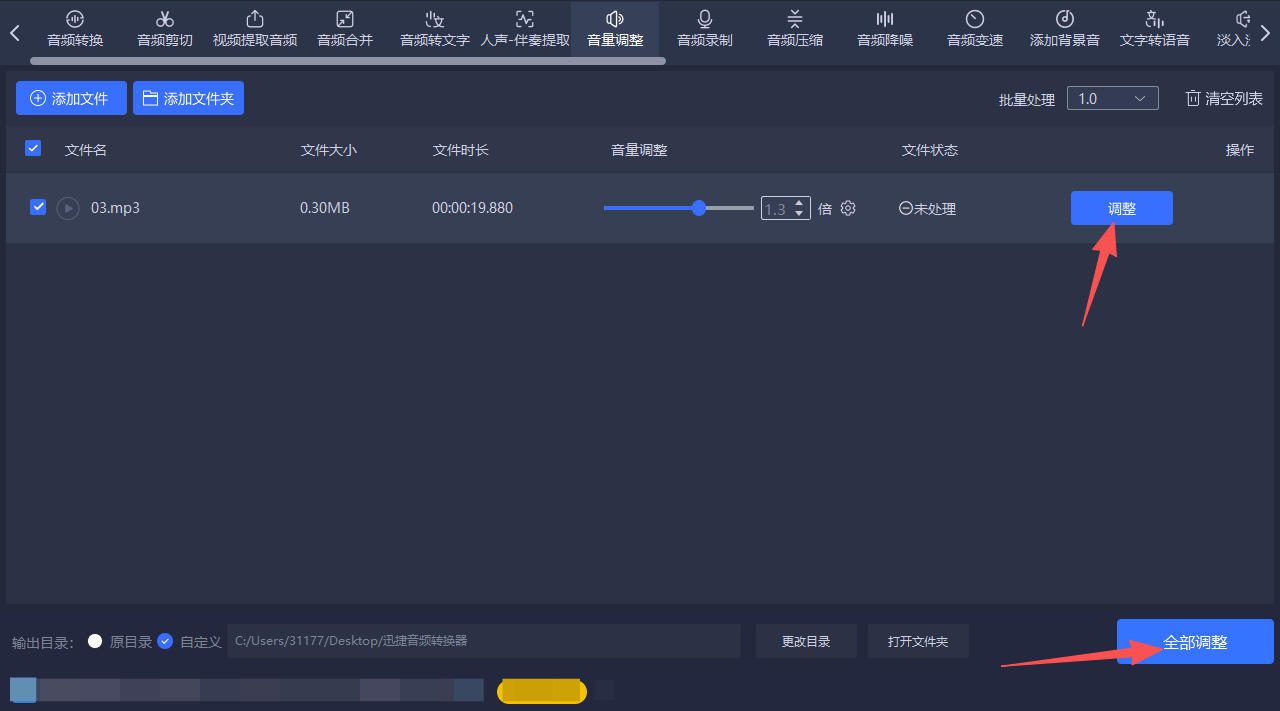Click the 调整 button for 03.mp3
The image size is (1280, 711).
[1121, 208]
